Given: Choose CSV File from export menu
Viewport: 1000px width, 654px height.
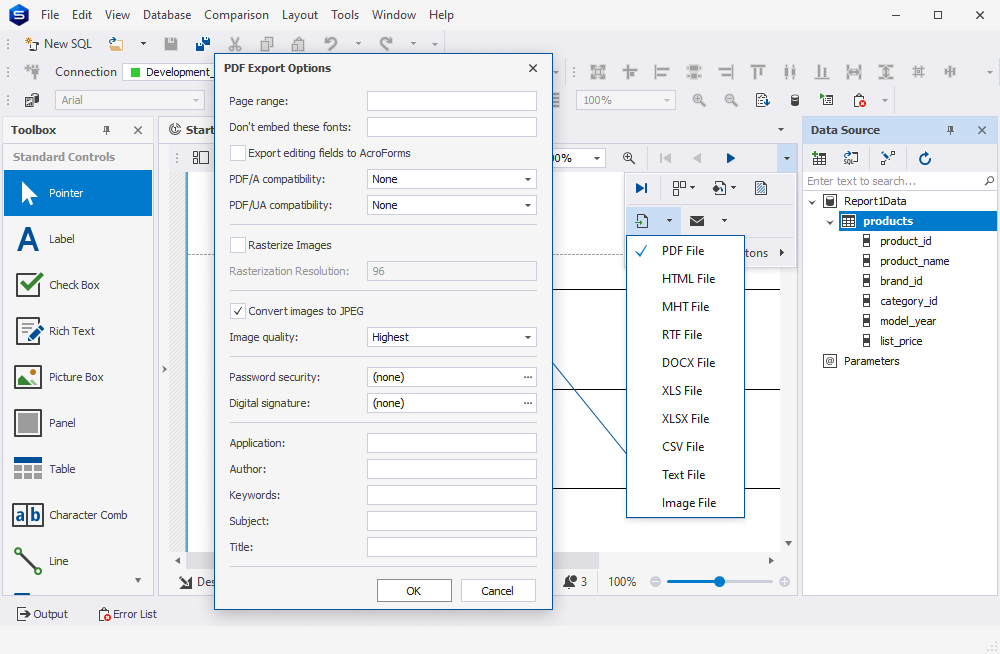Looking at the screenshot, I should click(x=685, y=447).
